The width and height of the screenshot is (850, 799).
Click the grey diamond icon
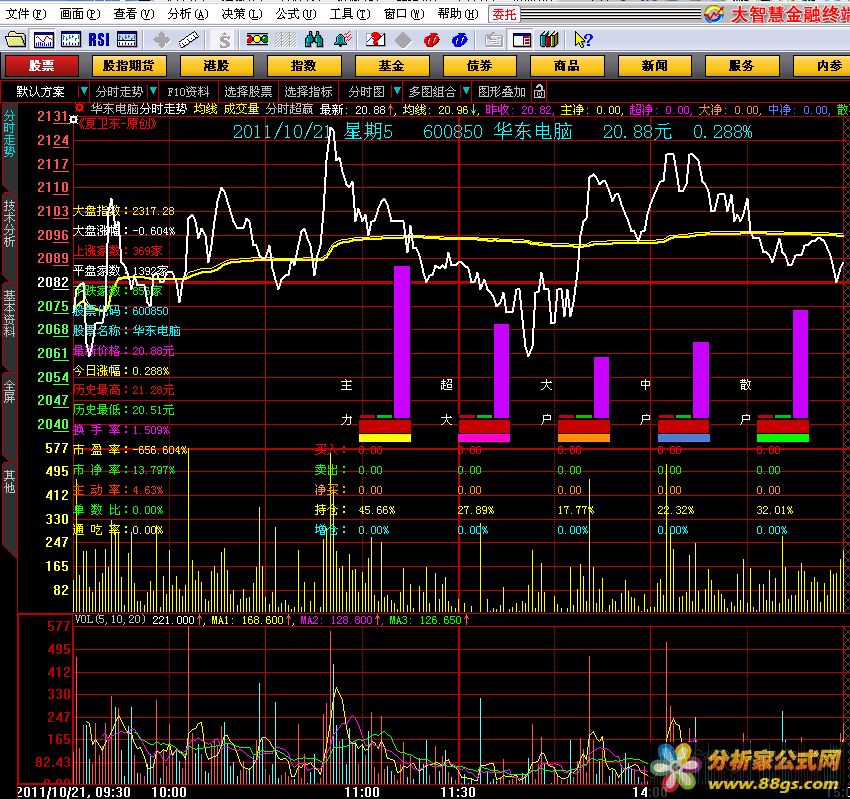pyautogui.click(x=403, y=40)
